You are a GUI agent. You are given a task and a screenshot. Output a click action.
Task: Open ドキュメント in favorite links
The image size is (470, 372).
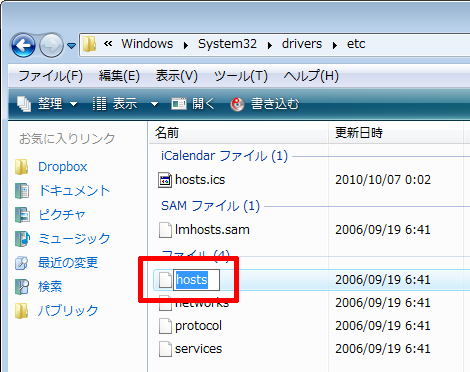click(74, 191)
